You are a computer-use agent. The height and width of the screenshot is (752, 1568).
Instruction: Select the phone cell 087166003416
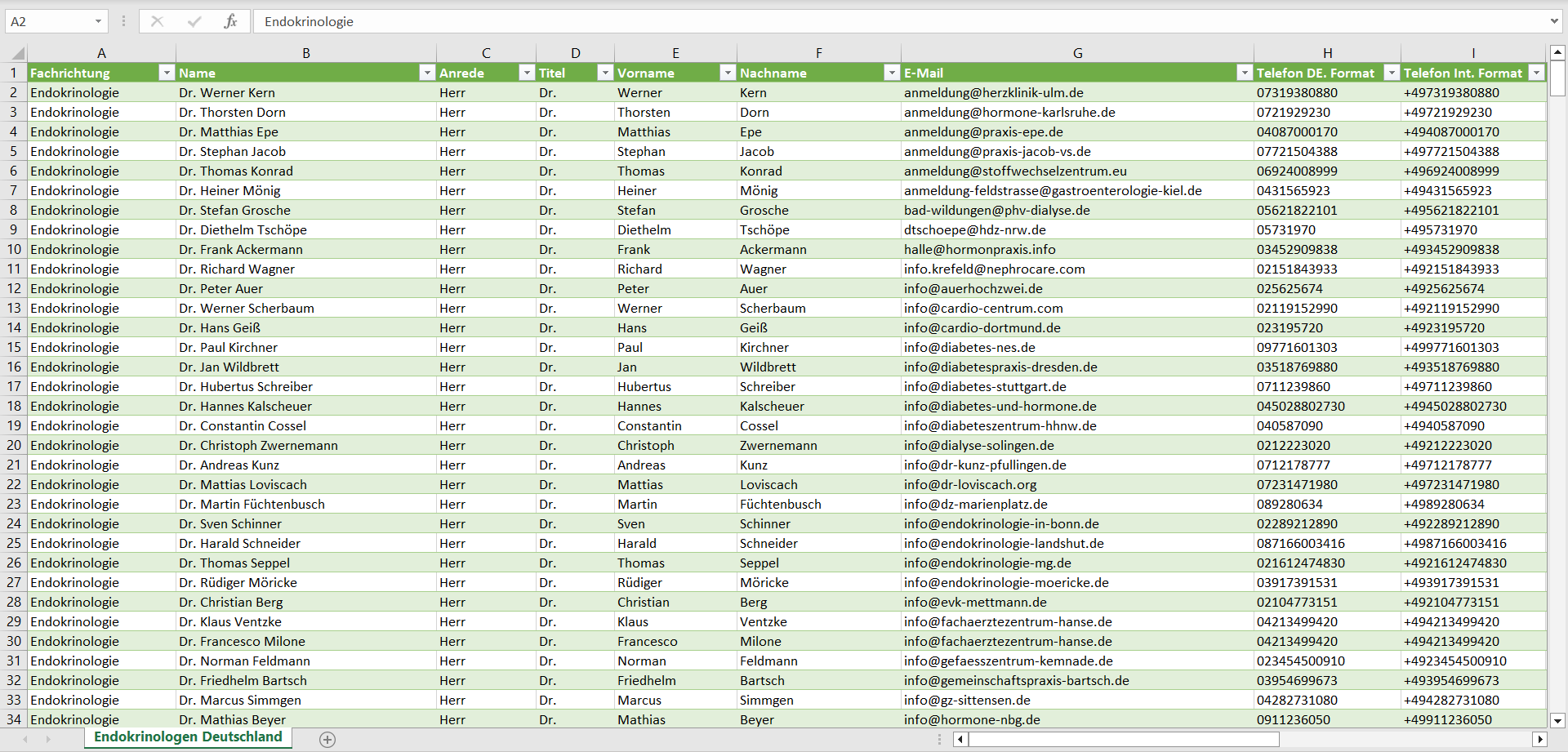1327,543
